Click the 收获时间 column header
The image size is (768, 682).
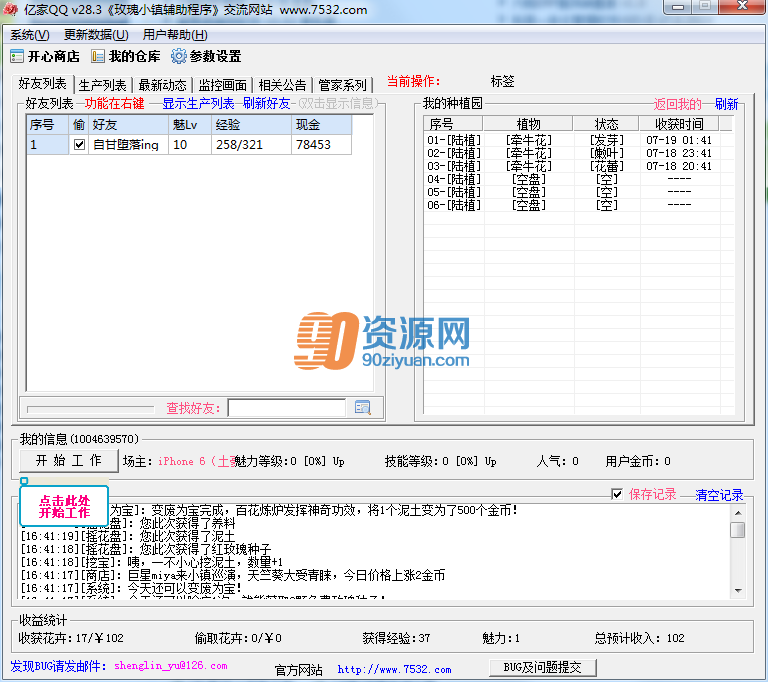click(679, 123)
